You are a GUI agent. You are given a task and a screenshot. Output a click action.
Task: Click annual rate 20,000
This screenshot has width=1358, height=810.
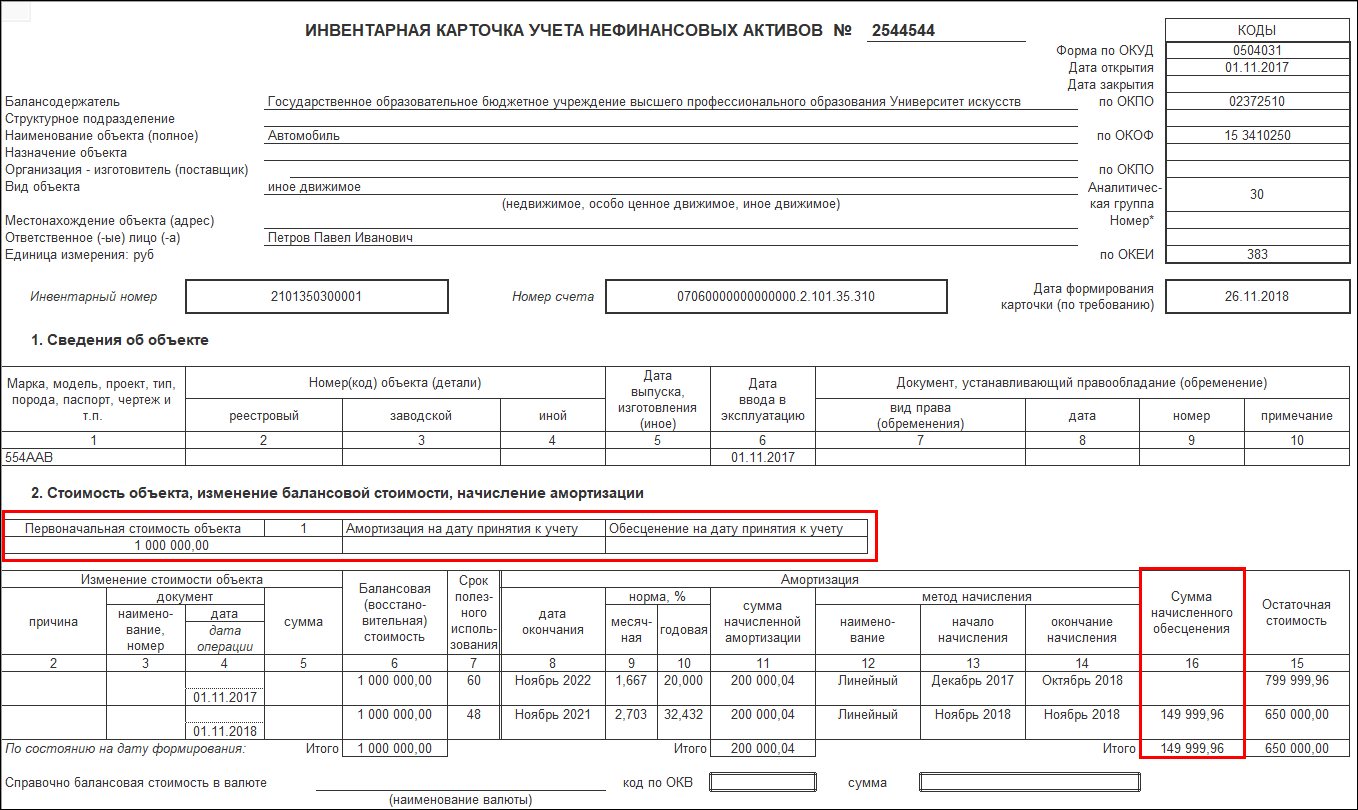(x=684, y=681)
